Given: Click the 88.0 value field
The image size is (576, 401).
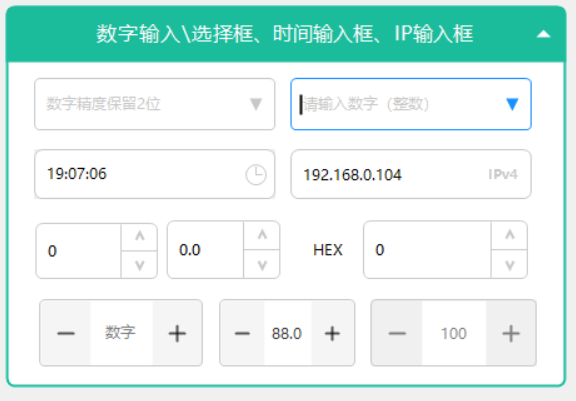Looking at the screenshot, I should click(288, 333).
